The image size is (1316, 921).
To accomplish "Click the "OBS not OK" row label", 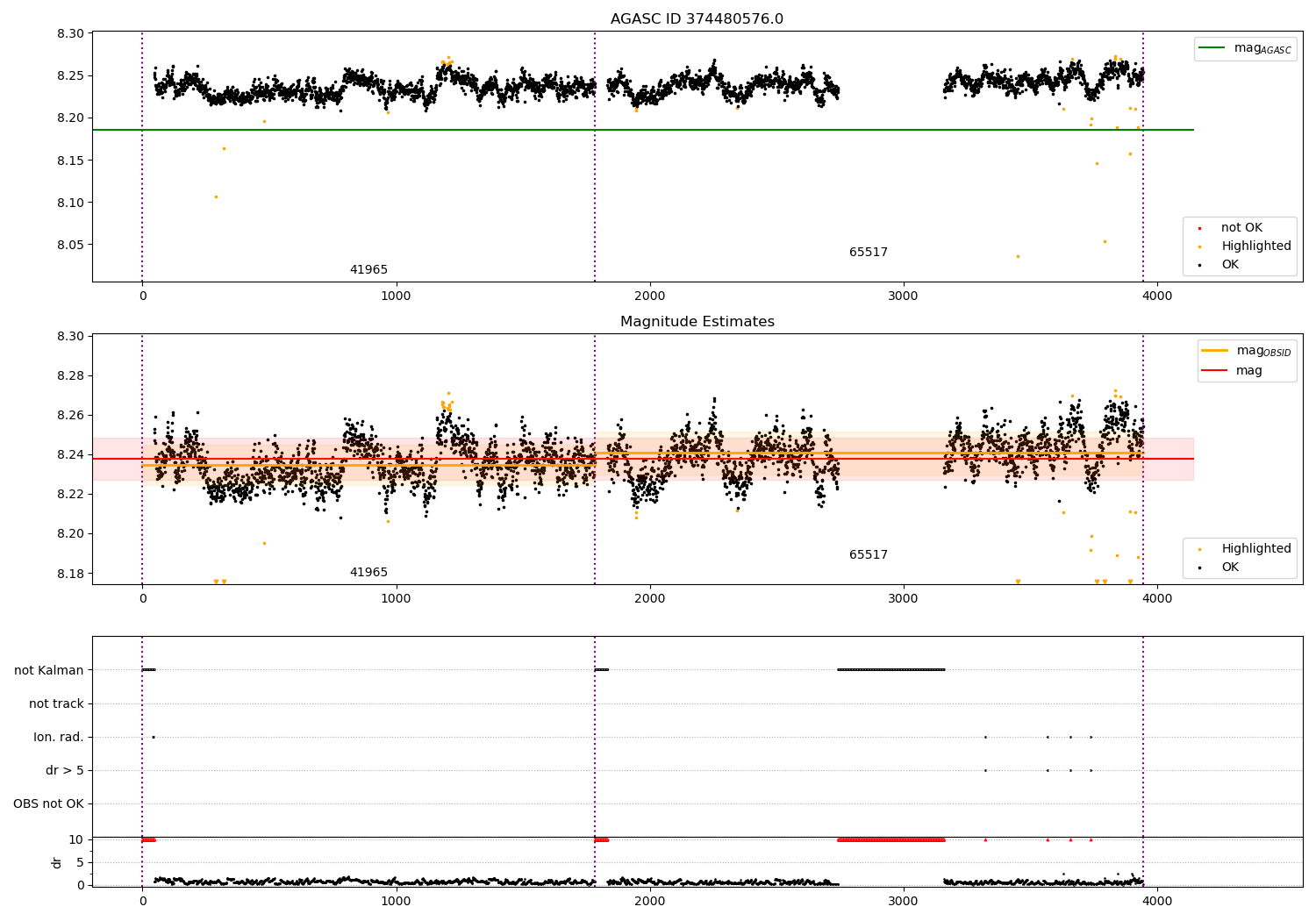I will 48,803.
